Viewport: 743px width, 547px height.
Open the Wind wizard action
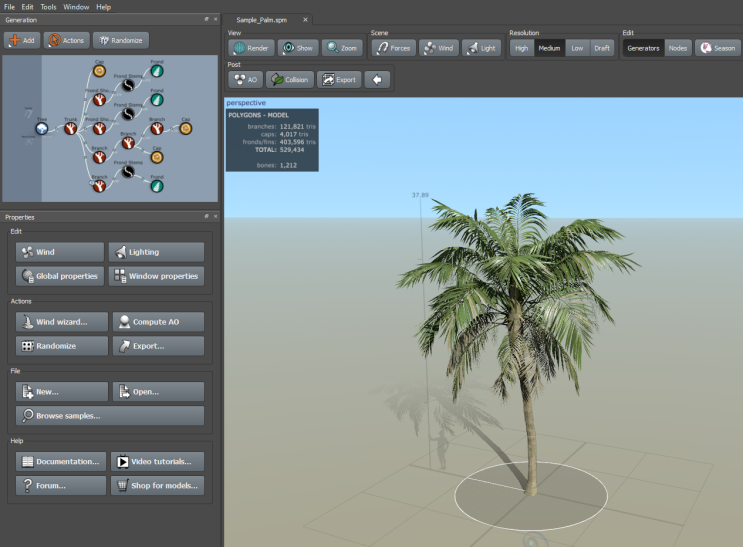[62, 322]
